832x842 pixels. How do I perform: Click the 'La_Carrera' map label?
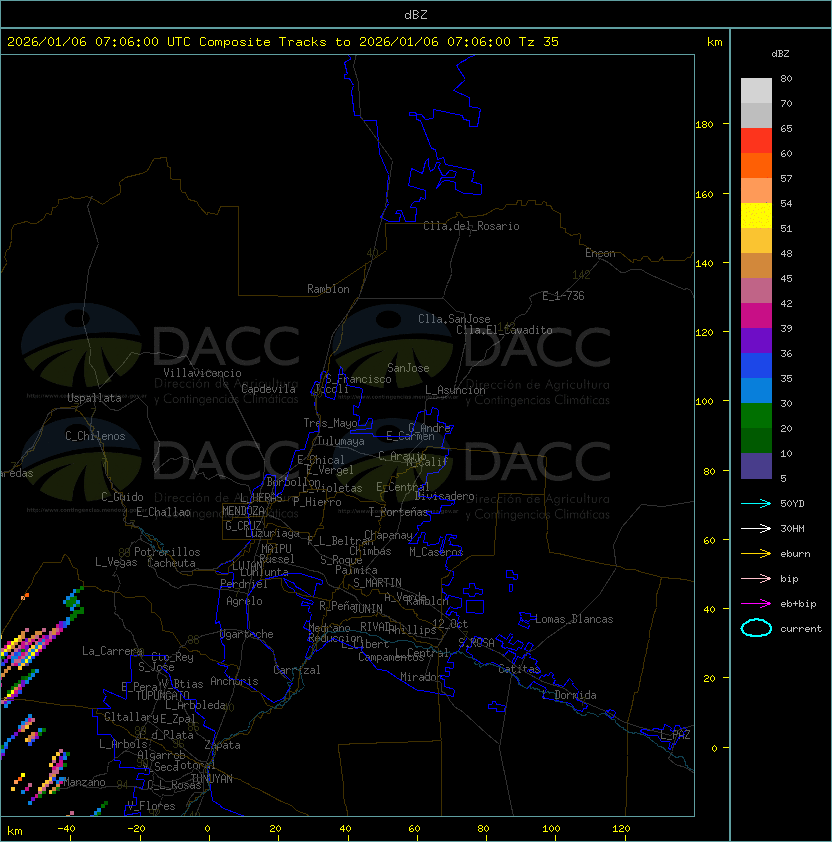click(x=112, y=651)
